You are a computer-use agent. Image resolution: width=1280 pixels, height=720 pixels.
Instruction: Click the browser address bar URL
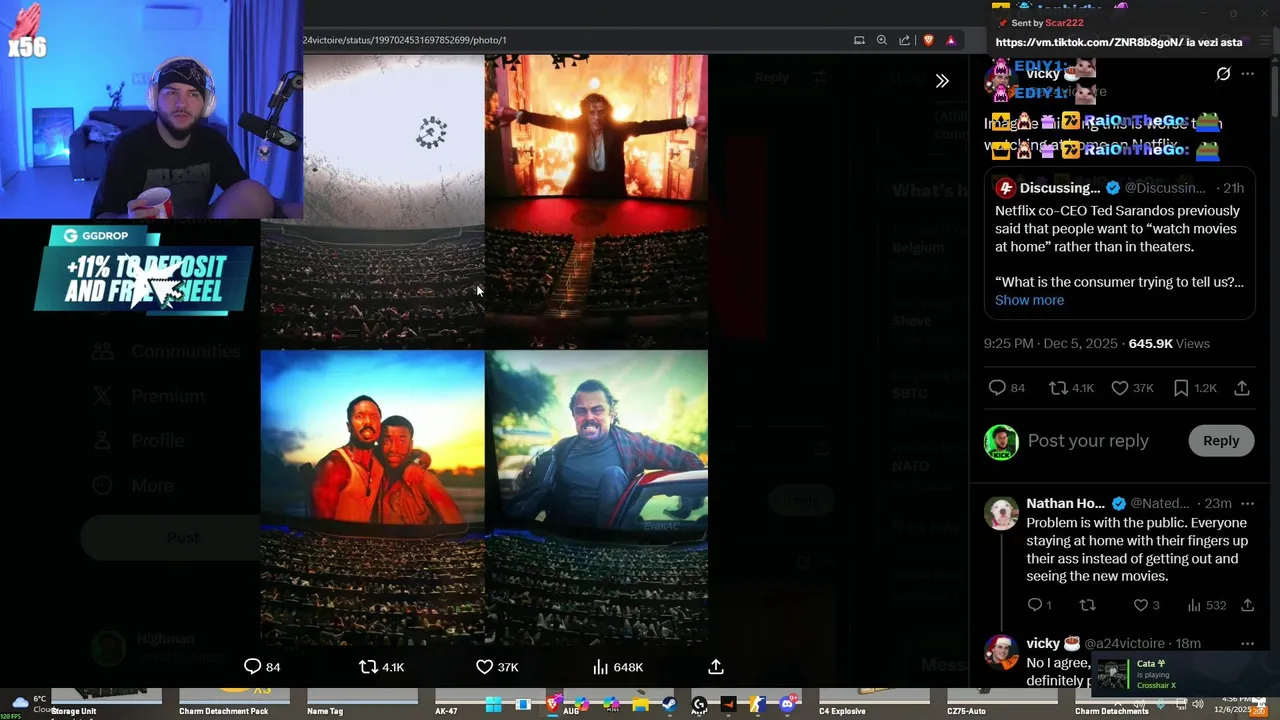405,40
